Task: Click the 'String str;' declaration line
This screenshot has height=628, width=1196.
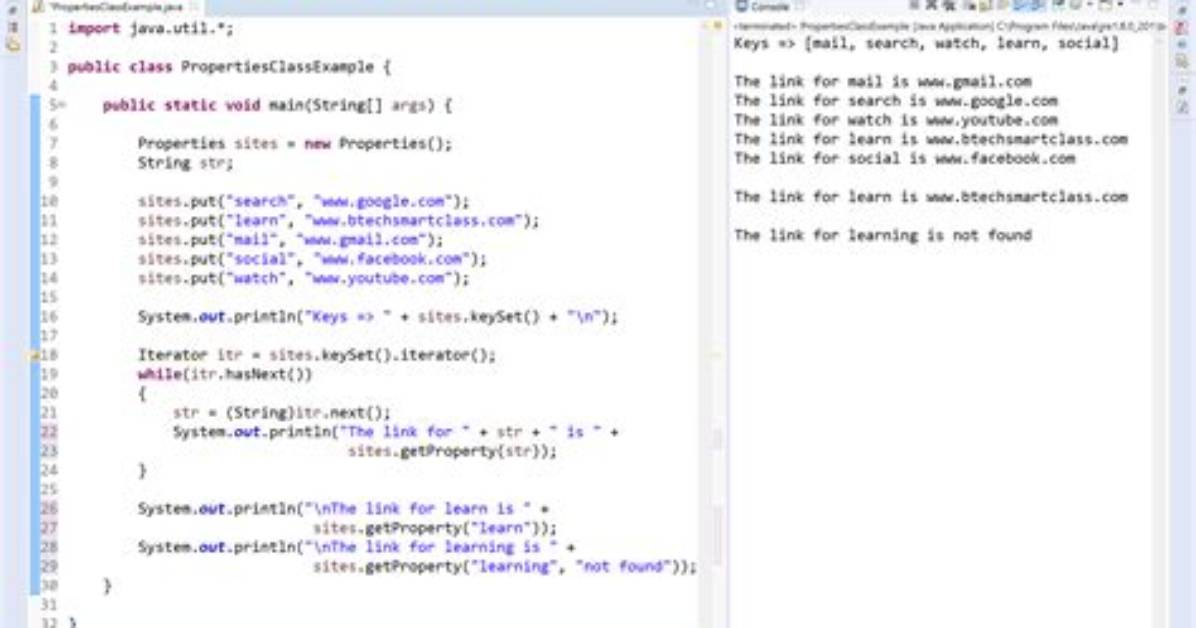Action: click(x=185, y=163)
